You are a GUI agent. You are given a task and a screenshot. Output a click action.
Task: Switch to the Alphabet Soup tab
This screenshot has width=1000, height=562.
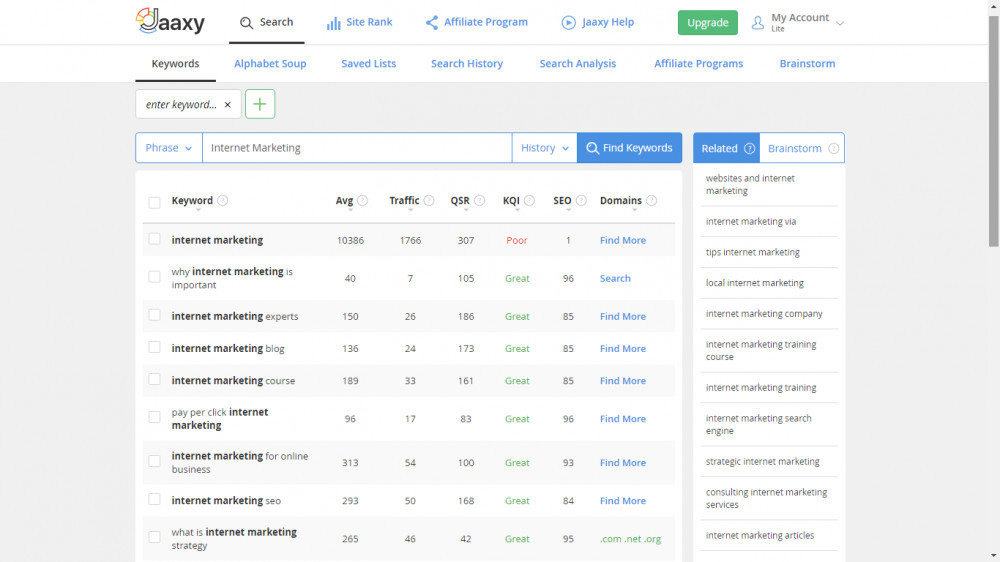pyautogui.click(x=270, y=63)
